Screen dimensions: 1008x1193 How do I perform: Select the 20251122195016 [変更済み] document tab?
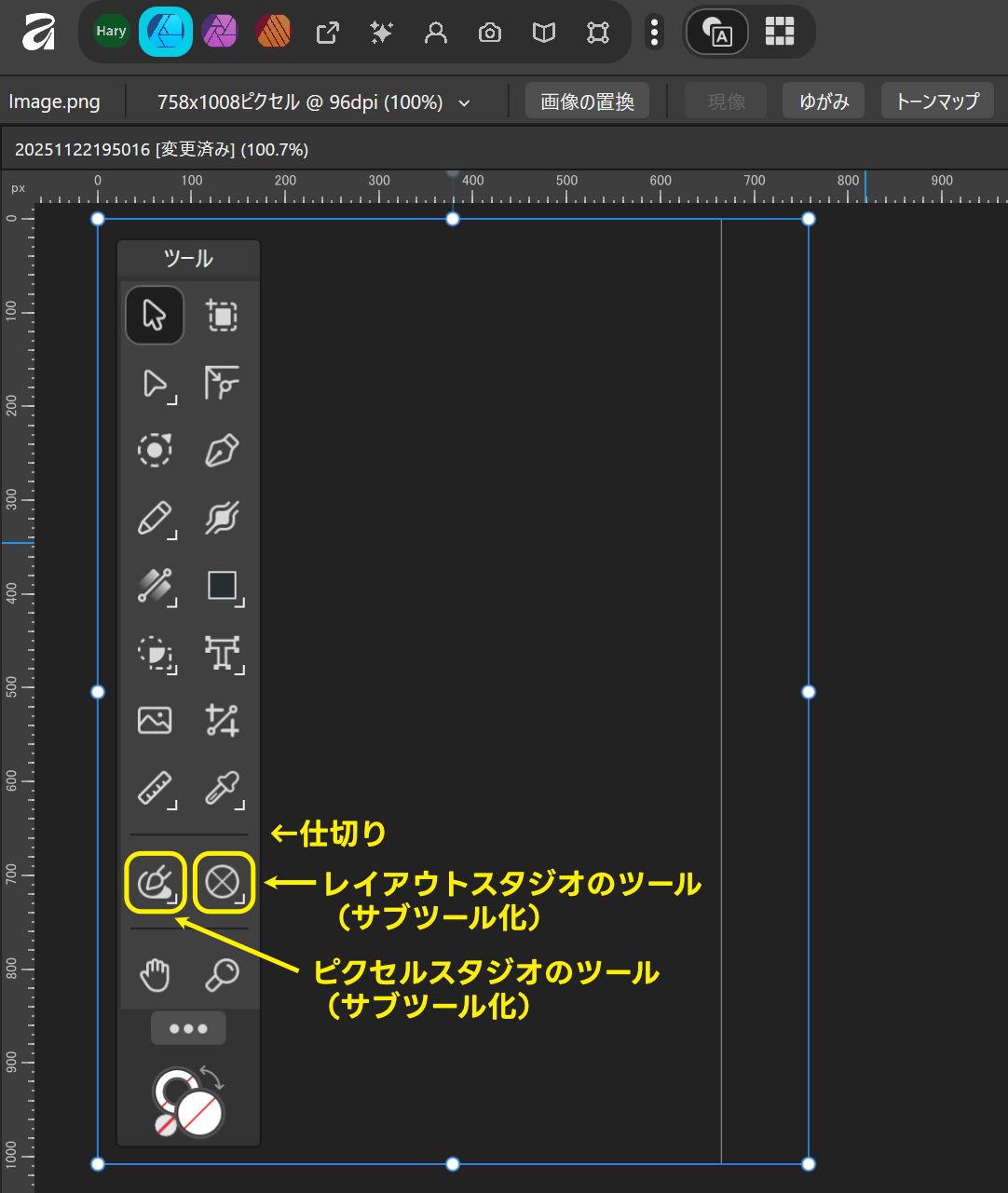(161, 149)
